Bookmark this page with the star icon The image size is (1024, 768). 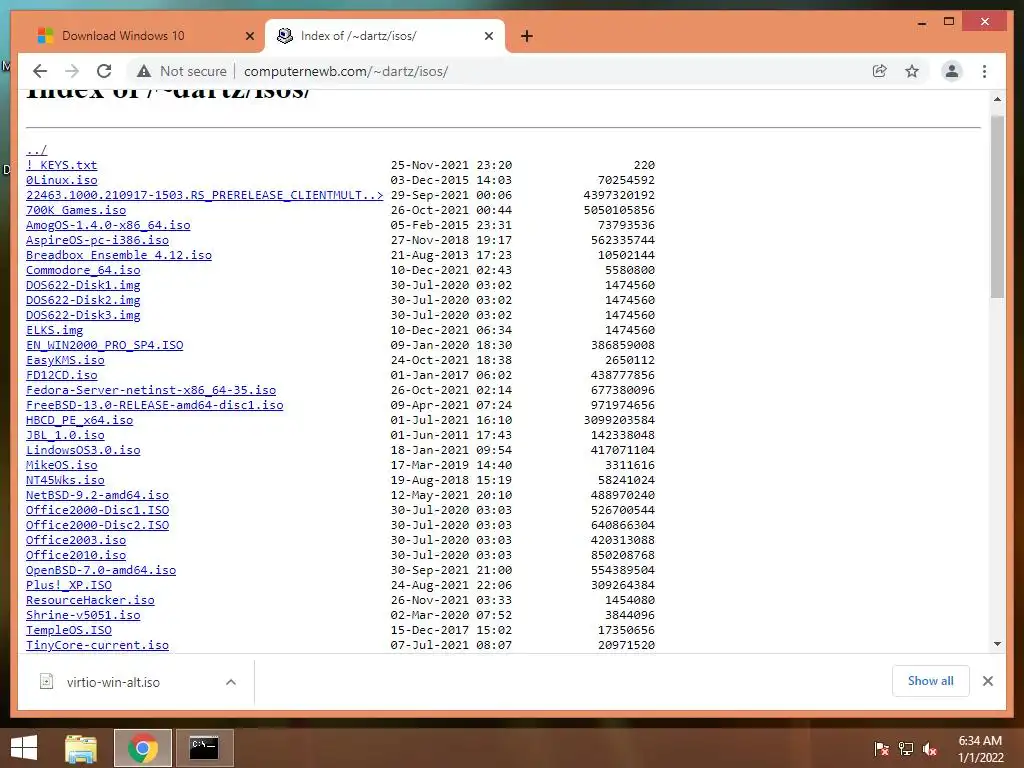[912, 71]
